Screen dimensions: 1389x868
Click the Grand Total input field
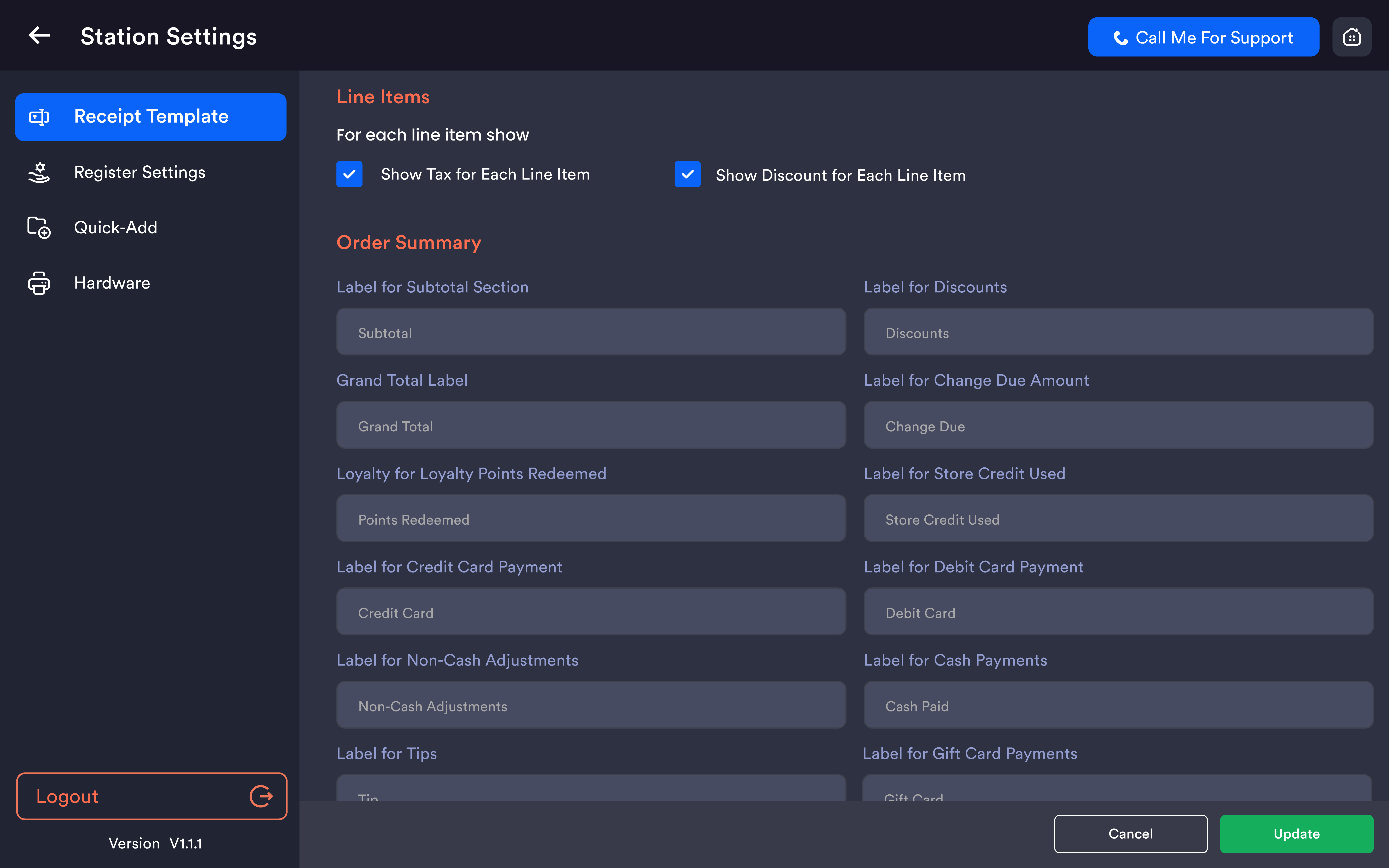(591, 425)
